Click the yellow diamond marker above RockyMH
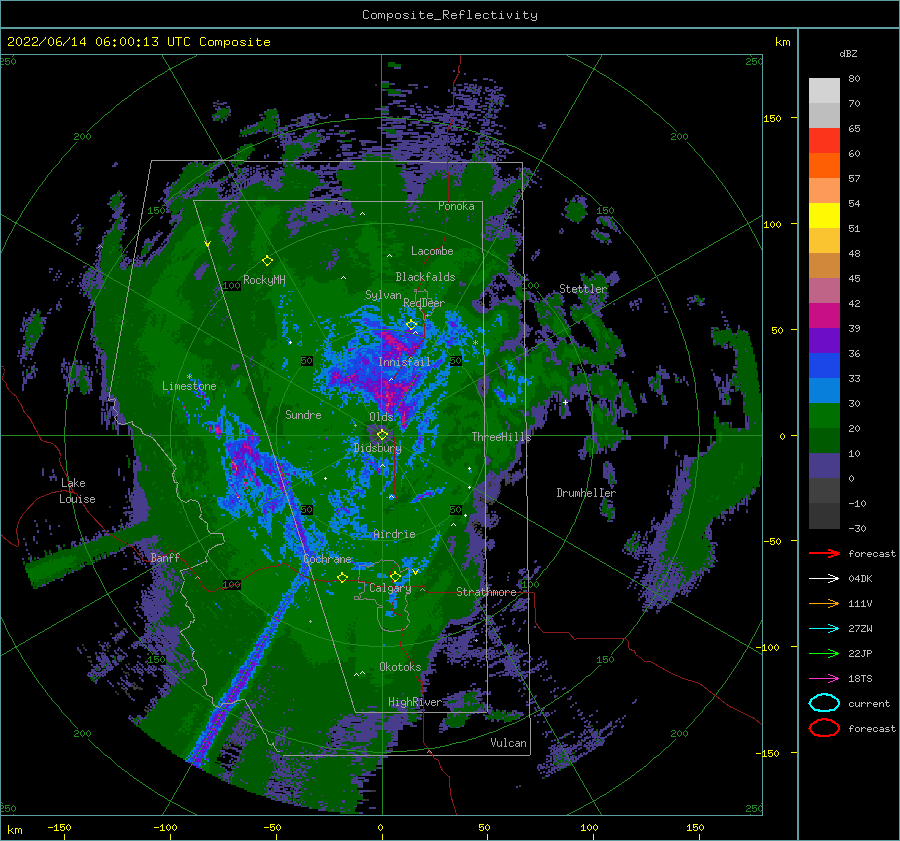 pyautogui.click(x=267, y=261)
